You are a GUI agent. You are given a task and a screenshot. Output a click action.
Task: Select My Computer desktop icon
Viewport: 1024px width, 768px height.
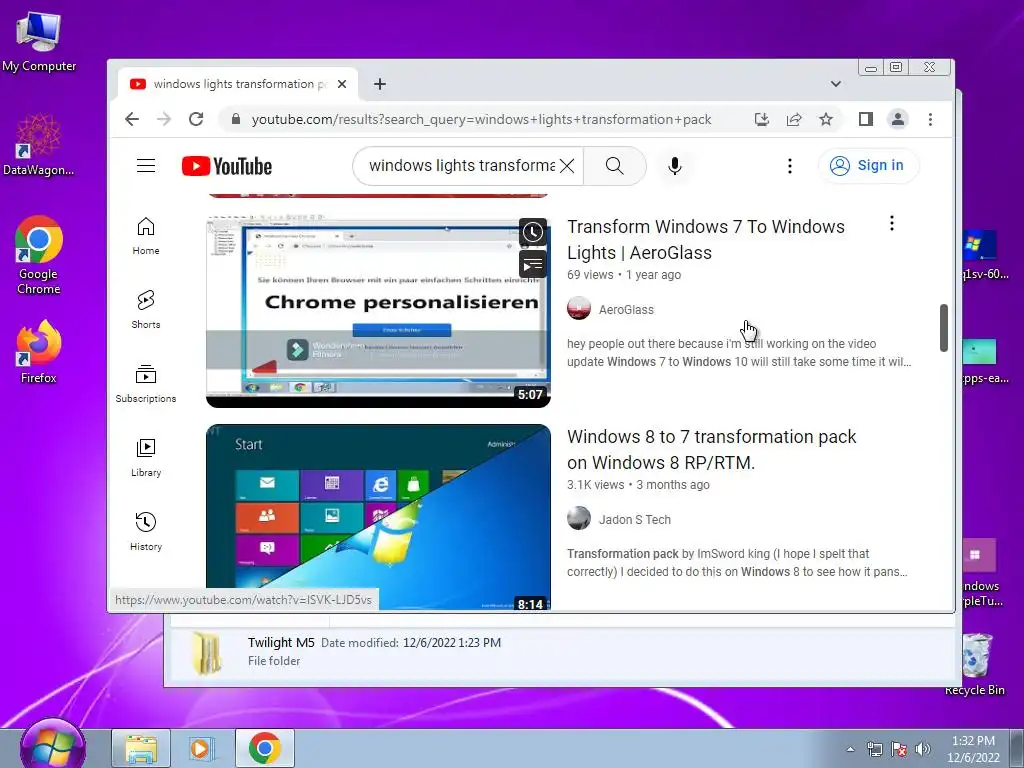(x=39, y=42)
